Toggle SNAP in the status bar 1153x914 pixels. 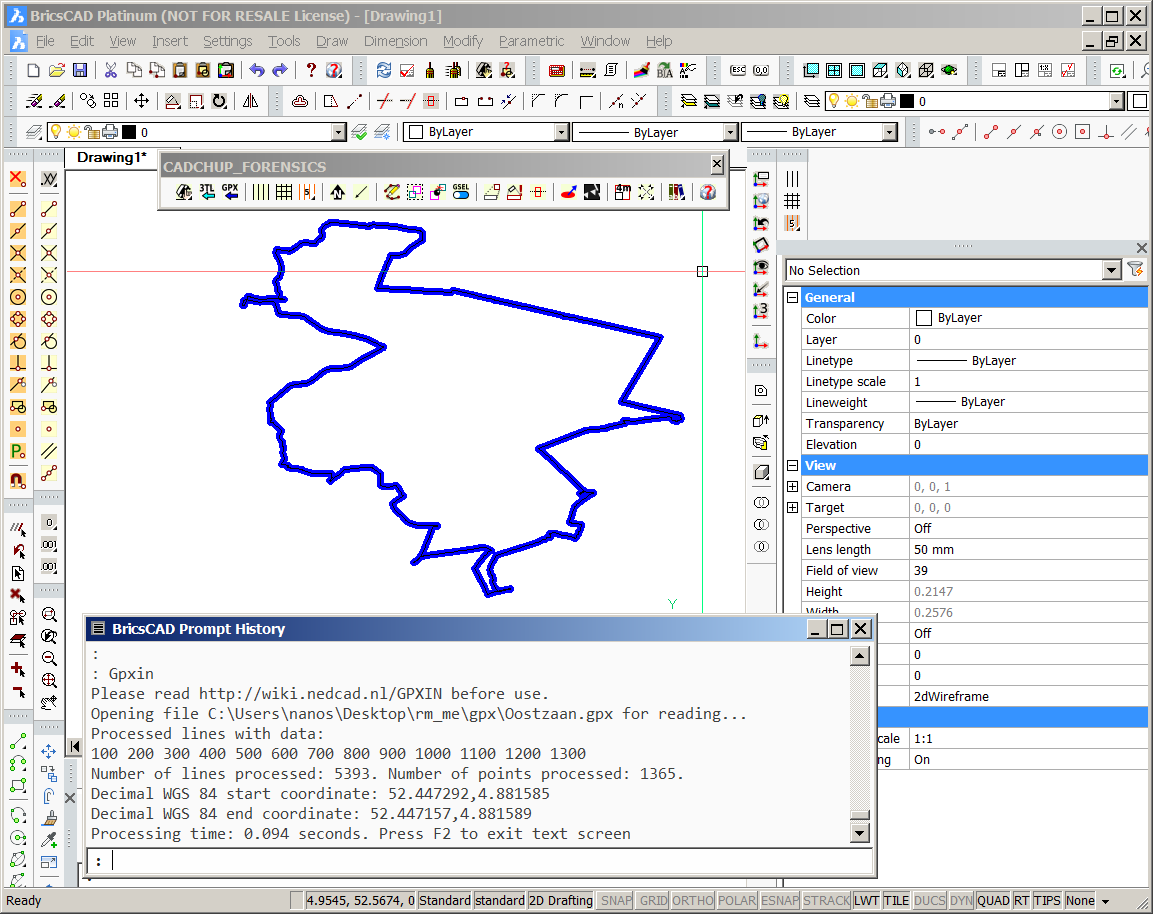pyautogui.click(x=615, y=901)
